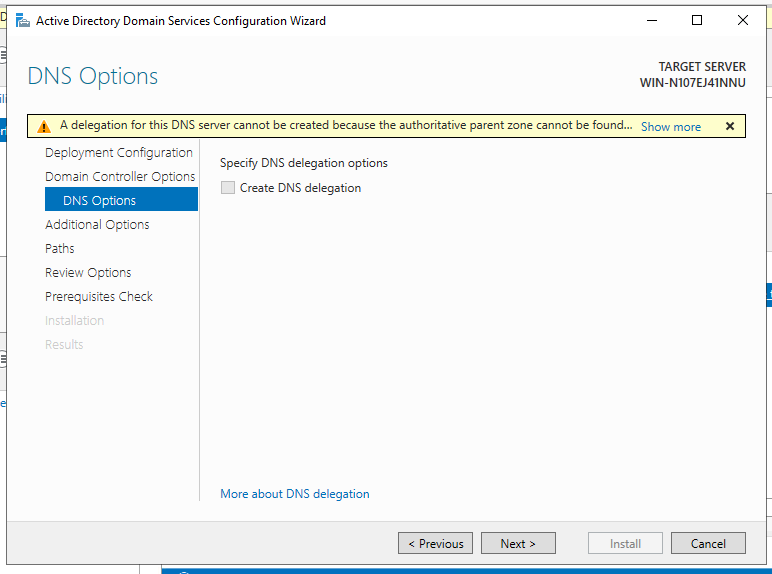Go to Domain Controller Options step
Screen dimensions: 772x574
pos(120,176)
